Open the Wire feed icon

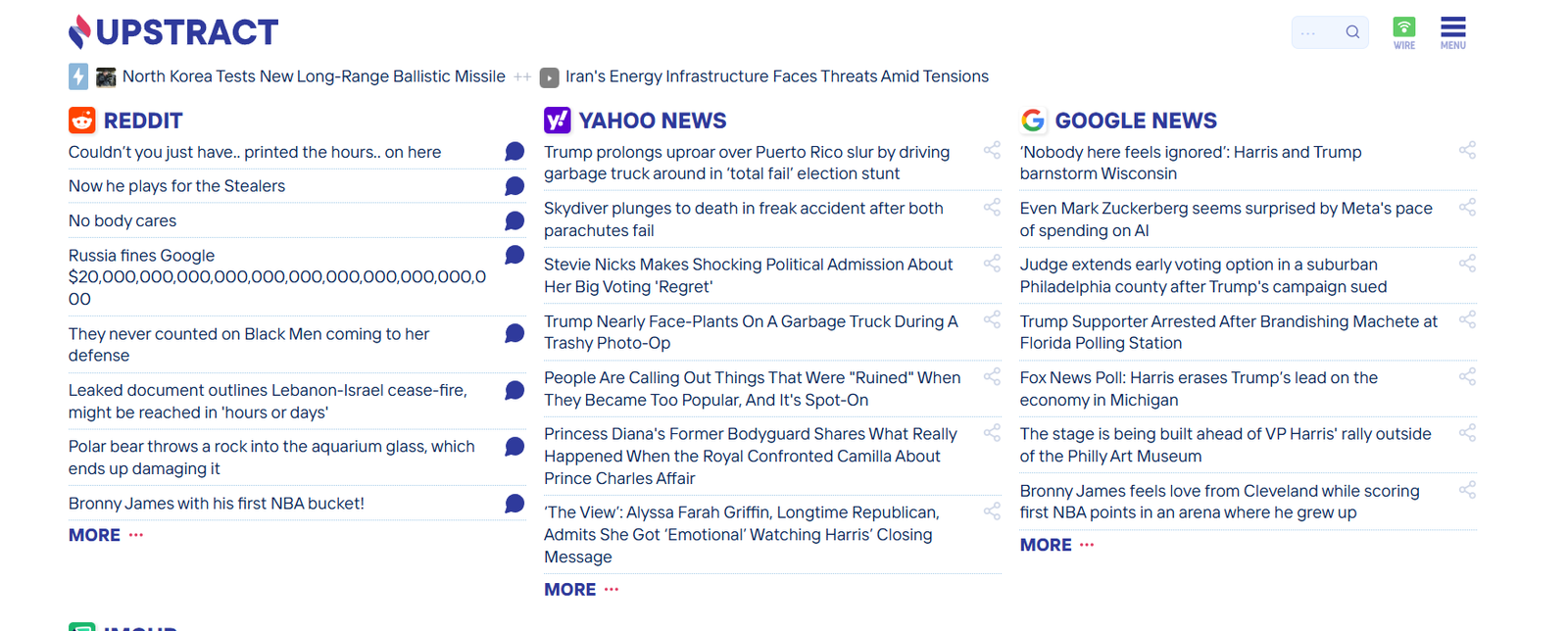tap(1403, 32)
